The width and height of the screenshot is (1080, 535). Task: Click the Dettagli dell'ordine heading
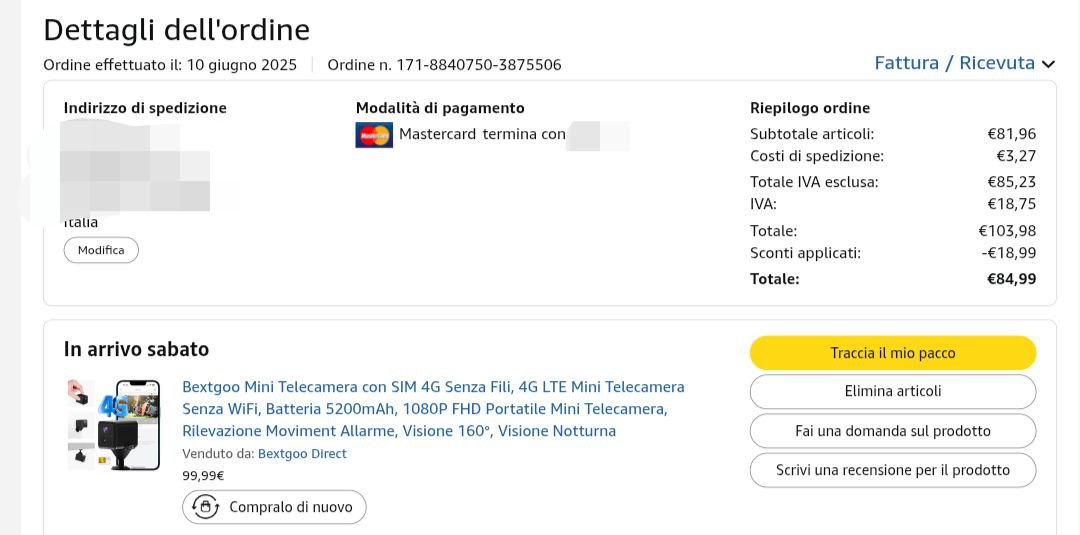[x=176, y=30]
